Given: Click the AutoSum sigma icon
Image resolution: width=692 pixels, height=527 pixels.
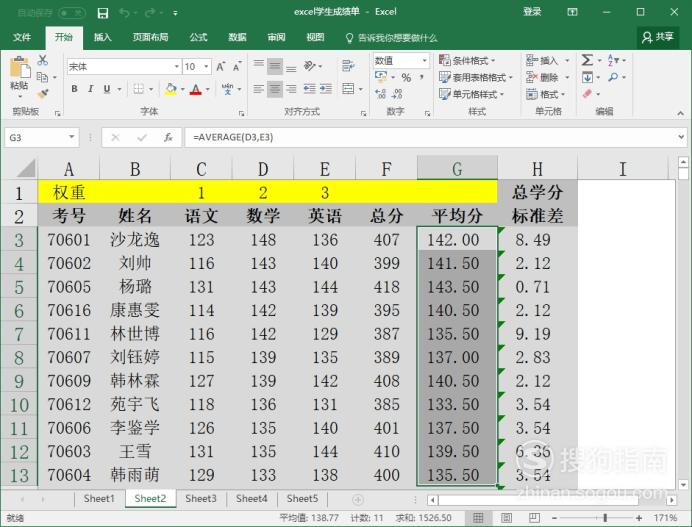Looking at the screenshot, I should 587,60.
